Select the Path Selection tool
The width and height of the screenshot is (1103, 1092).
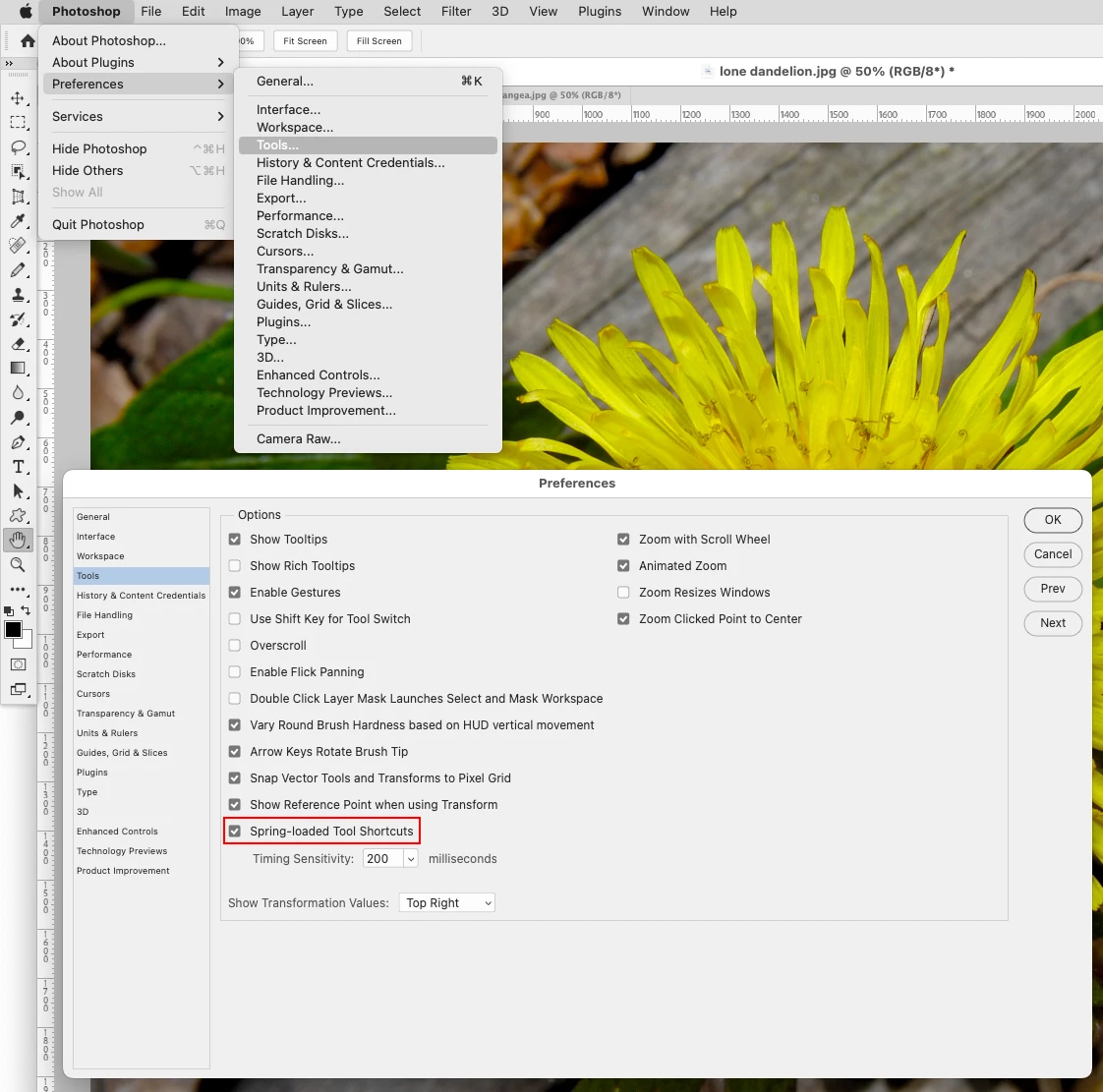18,491
